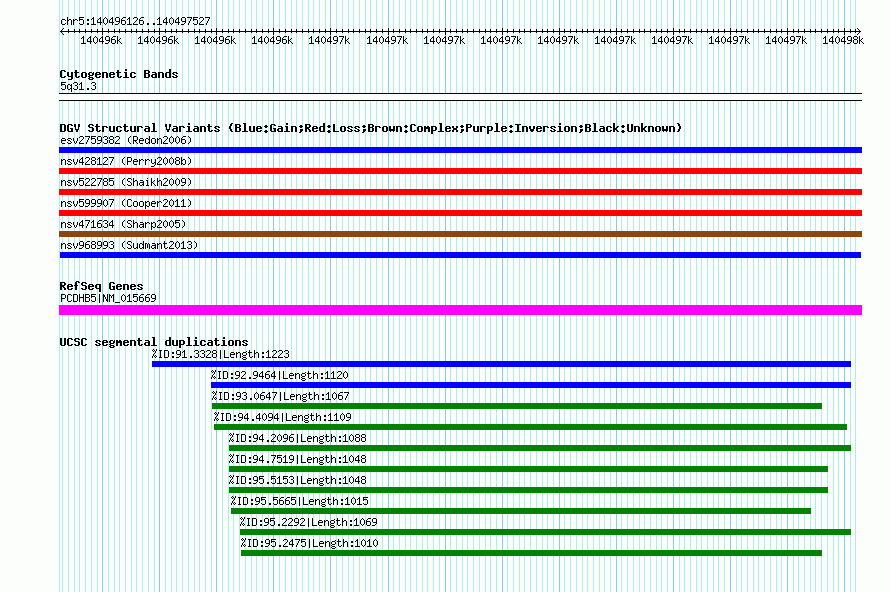Click the green bar for duplication Length:1069
This screenshot has height=592, width=890.
[545, 532]
